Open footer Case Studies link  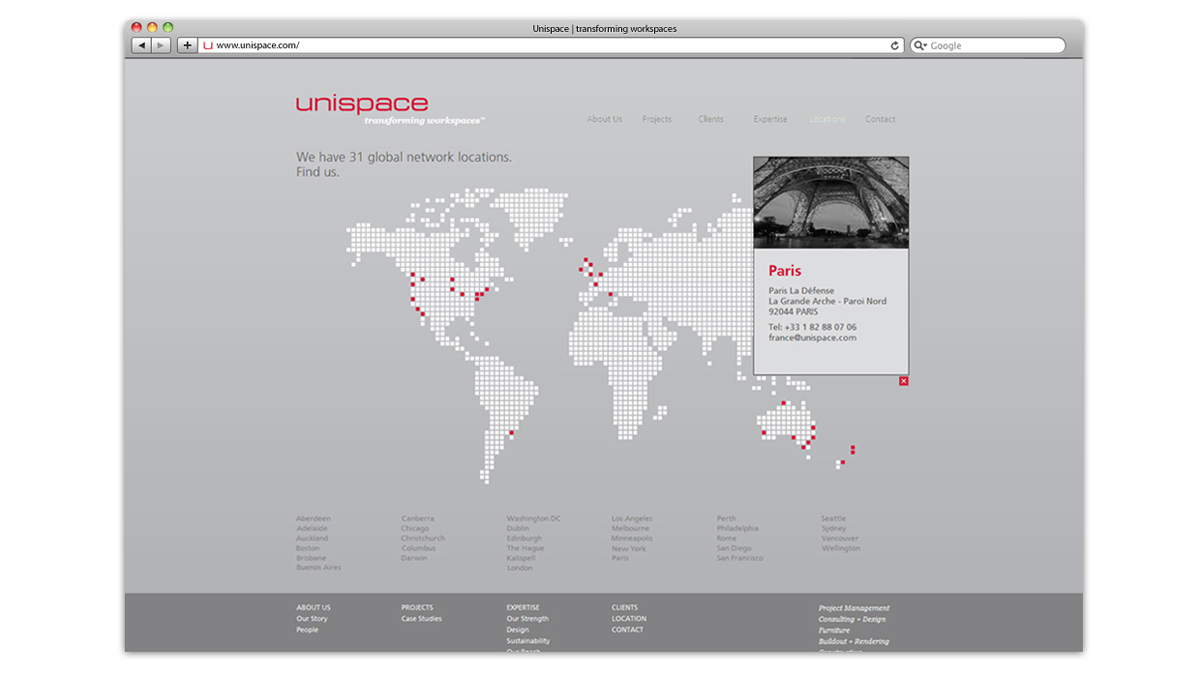point(421,618)
